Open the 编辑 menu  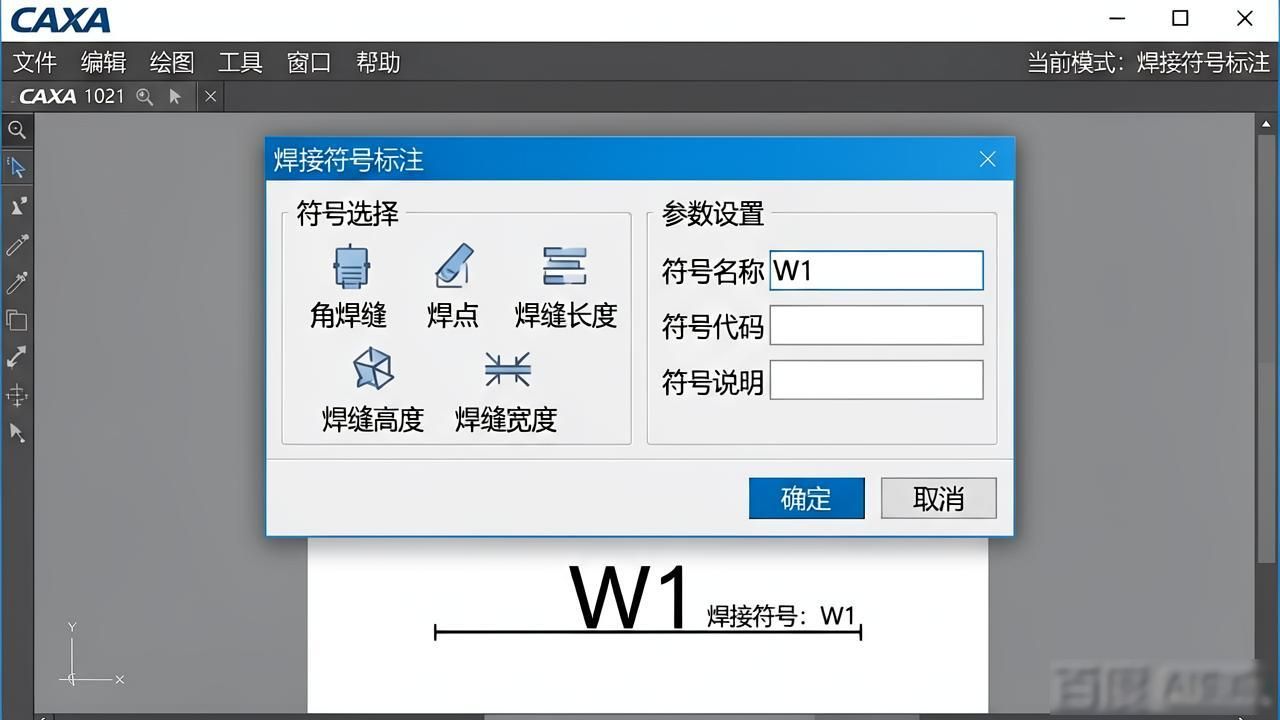(103, 62)
